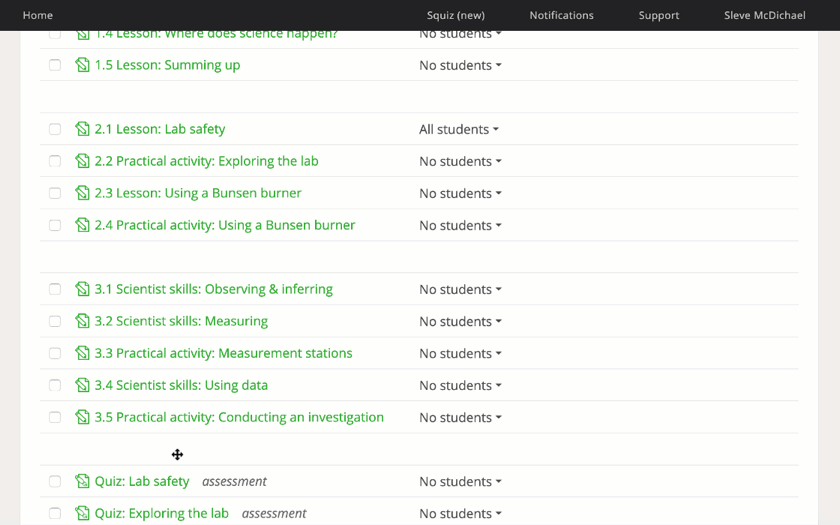Click assessment label next to Quiz: Exploring the lab
The image size is (840, 525).
click(274, 514)
